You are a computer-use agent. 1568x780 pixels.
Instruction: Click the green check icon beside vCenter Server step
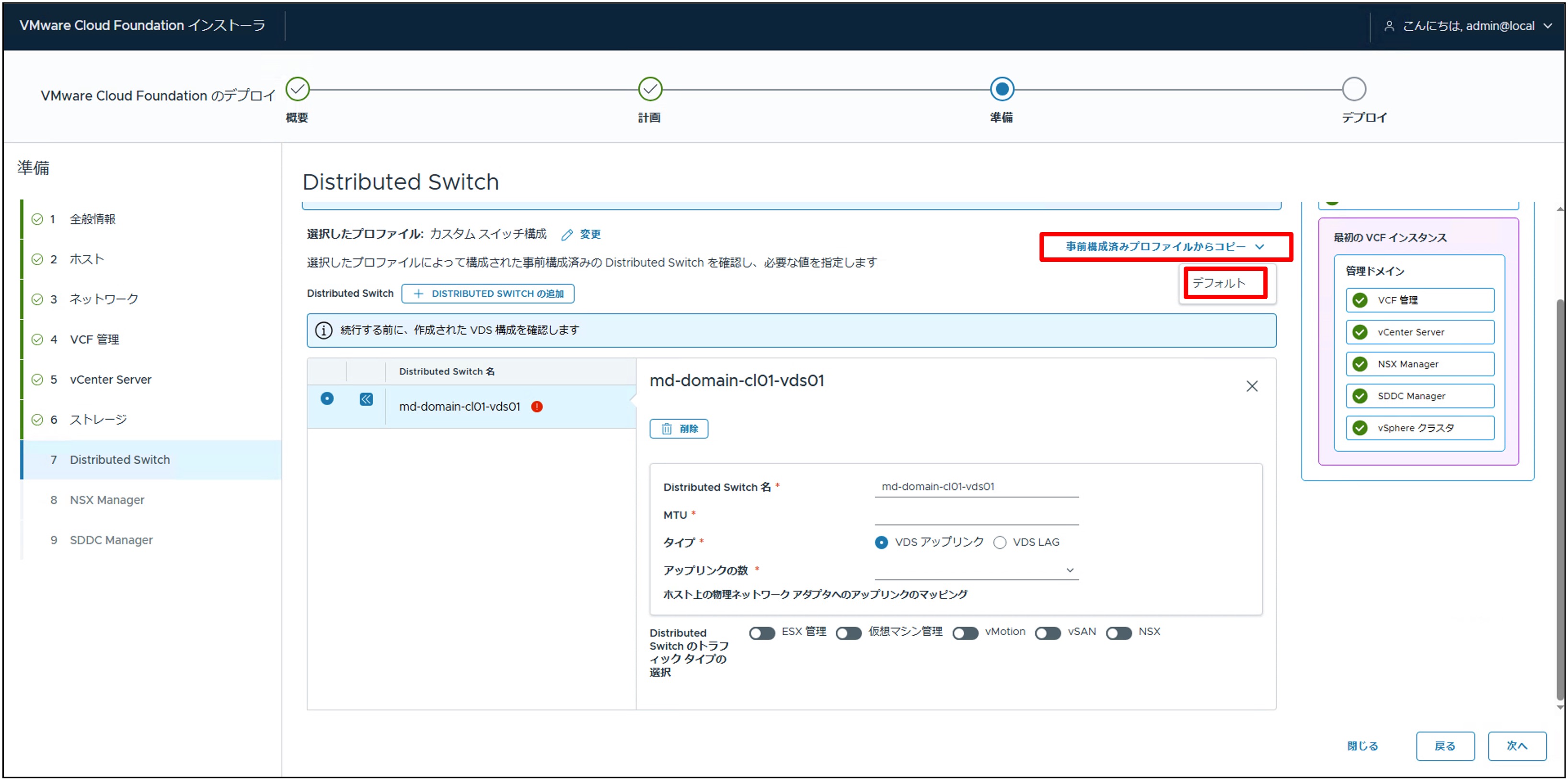click(x=38, y=380)
